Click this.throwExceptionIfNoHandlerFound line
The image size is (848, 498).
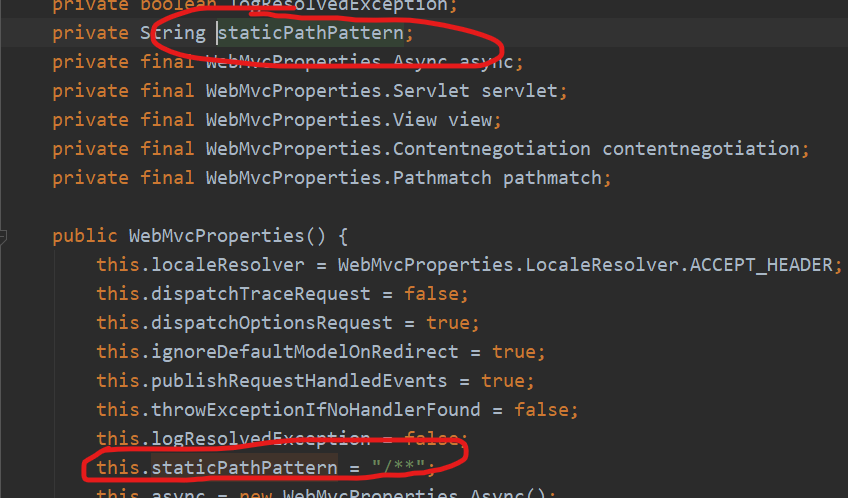pos(337,410)
